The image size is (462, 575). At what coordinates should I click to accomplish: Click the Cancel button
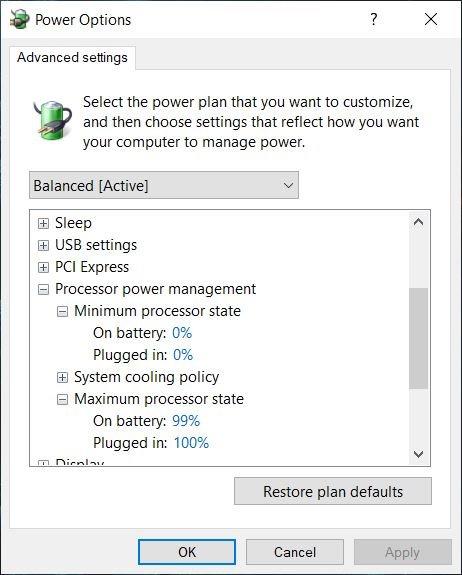click(295, 552)
